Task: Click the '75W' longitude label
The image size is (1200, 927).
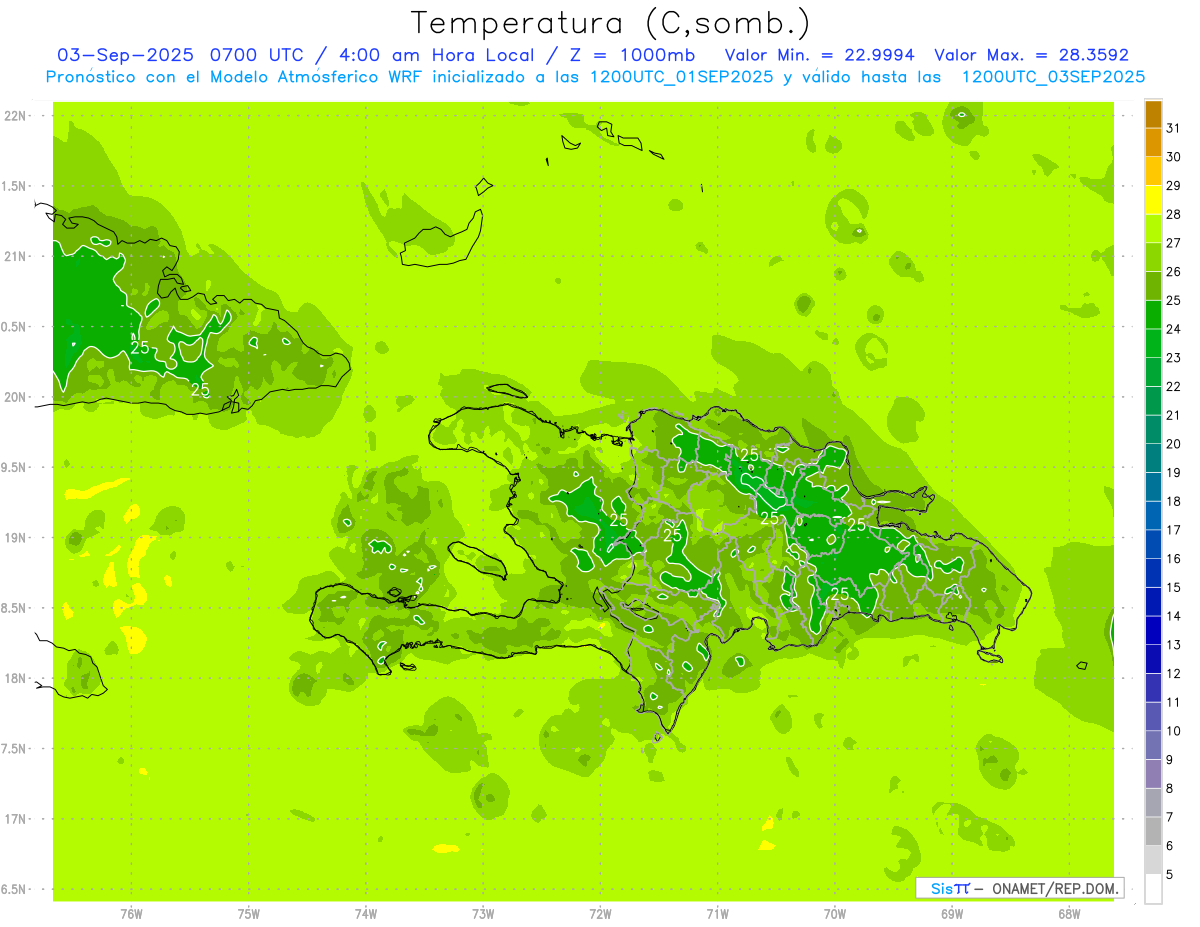Action: (249, 914)
